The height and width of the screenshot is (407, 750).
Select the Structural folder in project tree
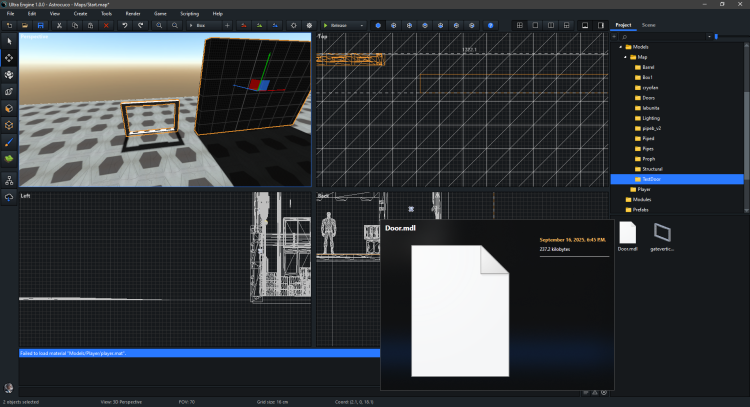[x=652, y=169]
